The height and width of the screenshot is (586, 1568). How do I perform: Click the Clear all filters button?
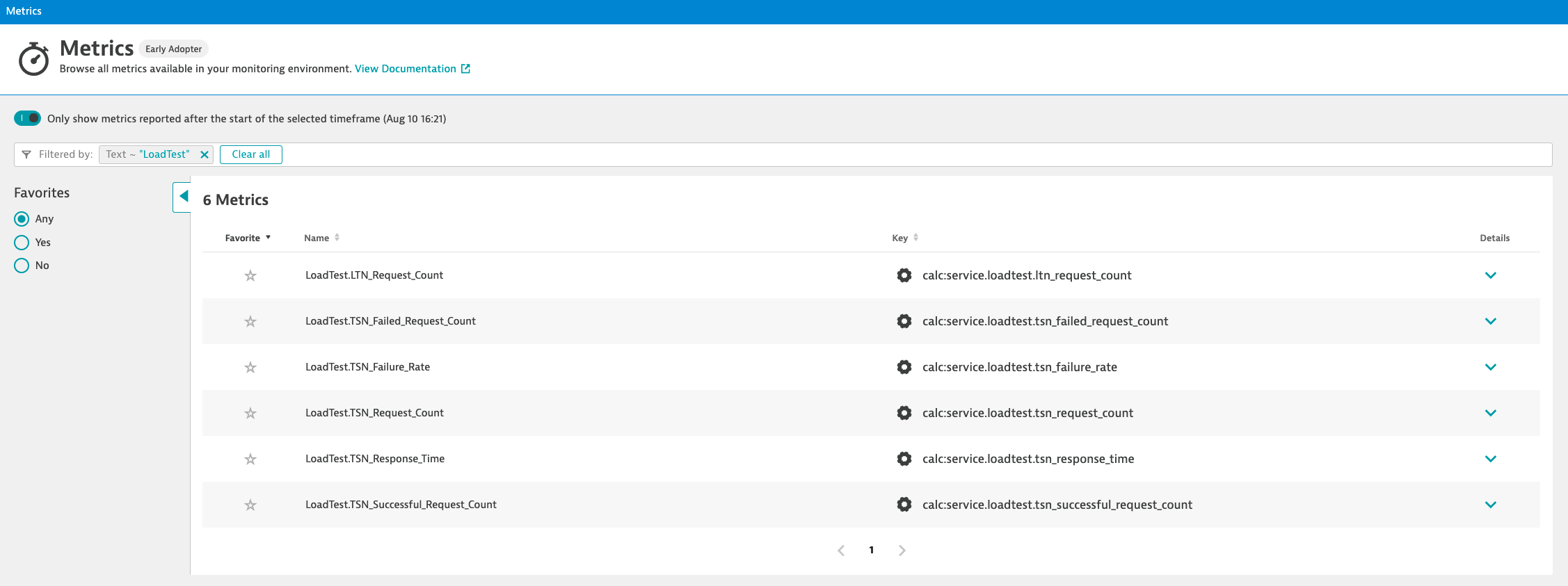click(251, 154)
